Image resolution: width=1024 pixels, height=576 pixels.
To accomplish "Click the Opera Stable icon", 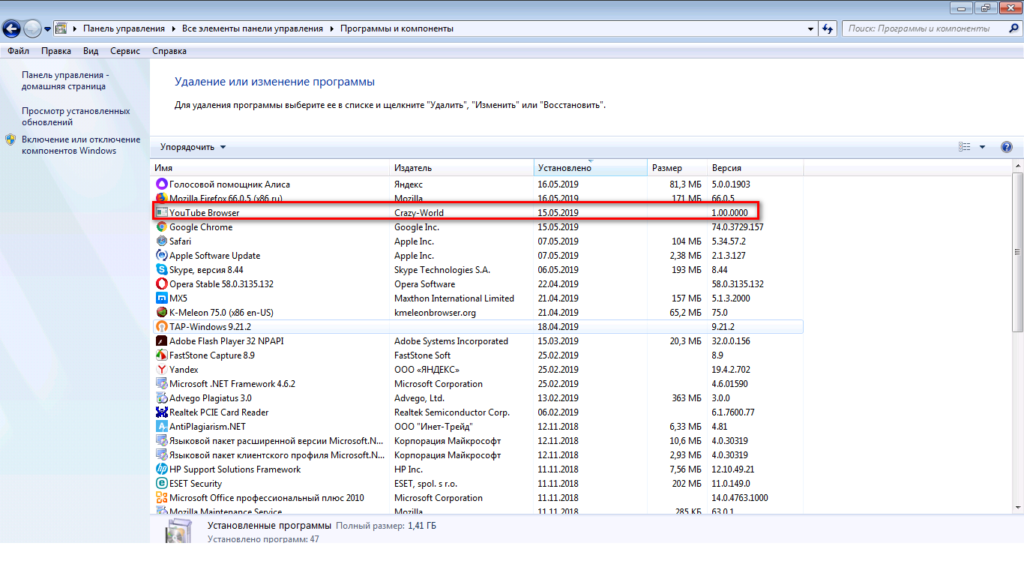I will tap(161, 284).
